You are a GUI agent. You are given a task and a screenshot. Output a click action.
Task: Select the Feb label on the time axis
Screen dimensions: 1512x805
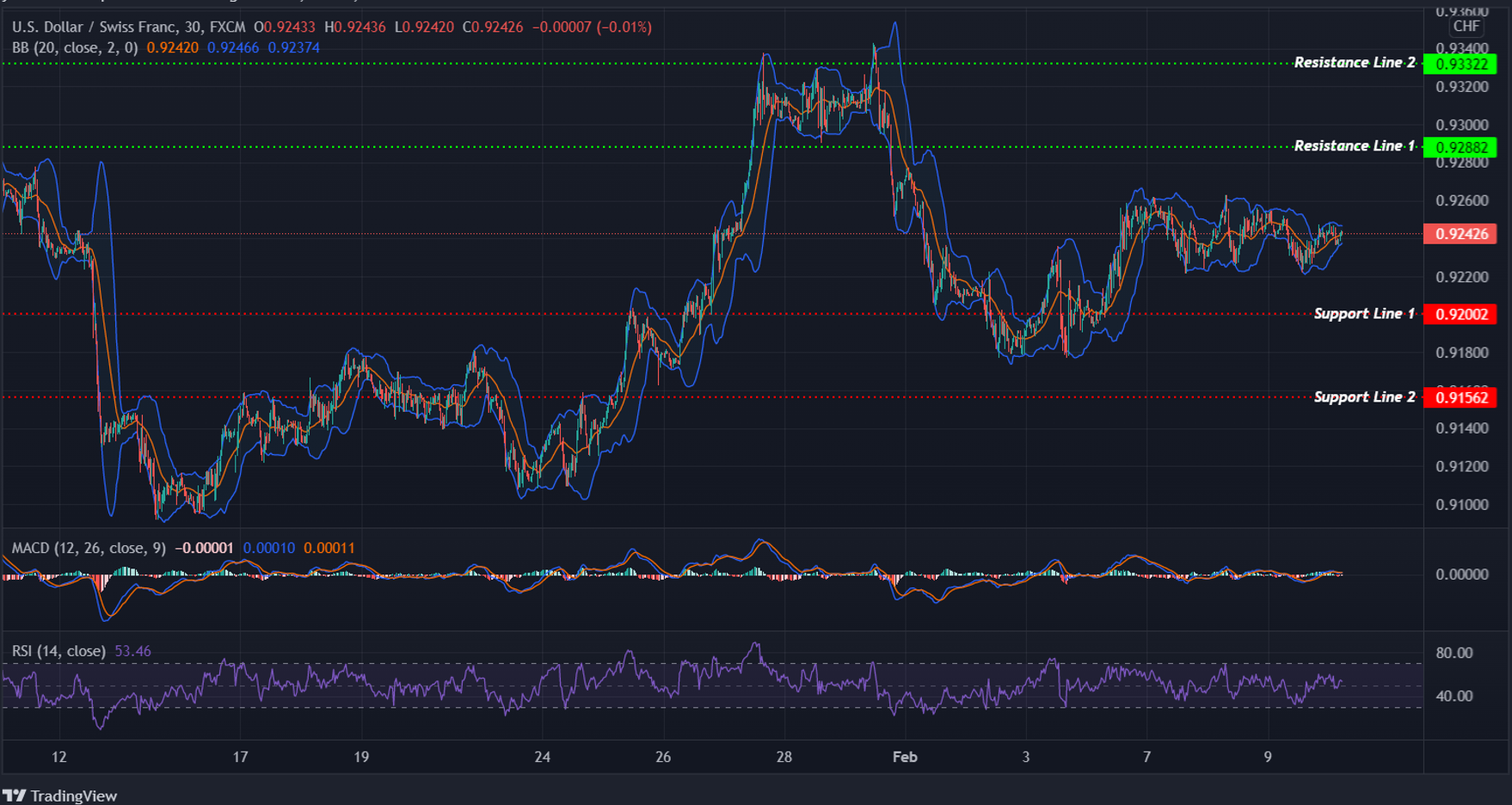904,758
